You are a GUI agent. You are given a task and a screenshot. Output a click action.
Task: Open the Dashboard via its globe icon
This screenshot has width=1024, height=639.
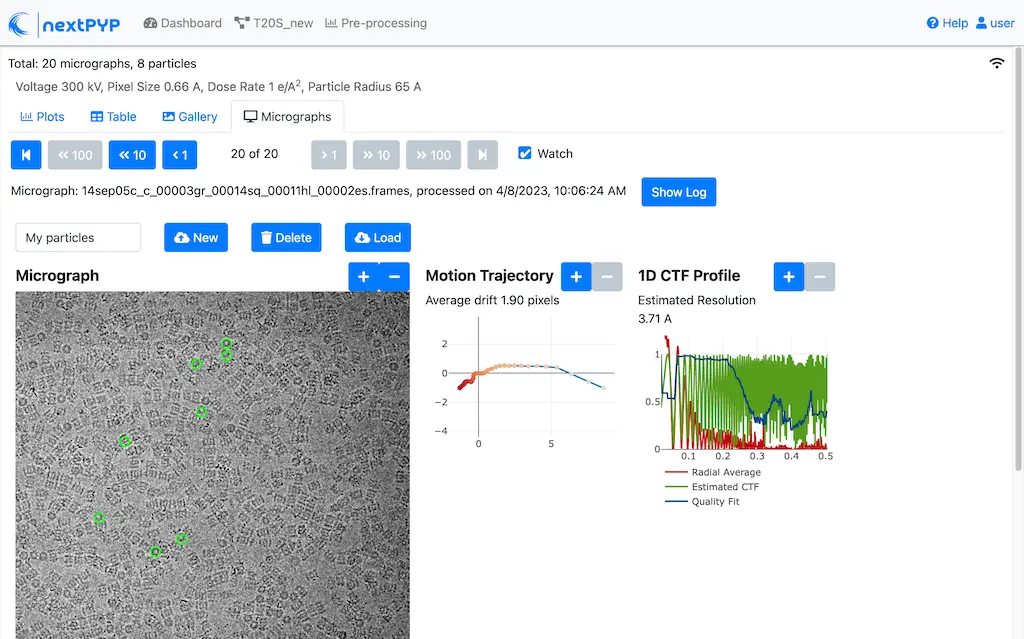pyautogui.click(x=148, y=22)
